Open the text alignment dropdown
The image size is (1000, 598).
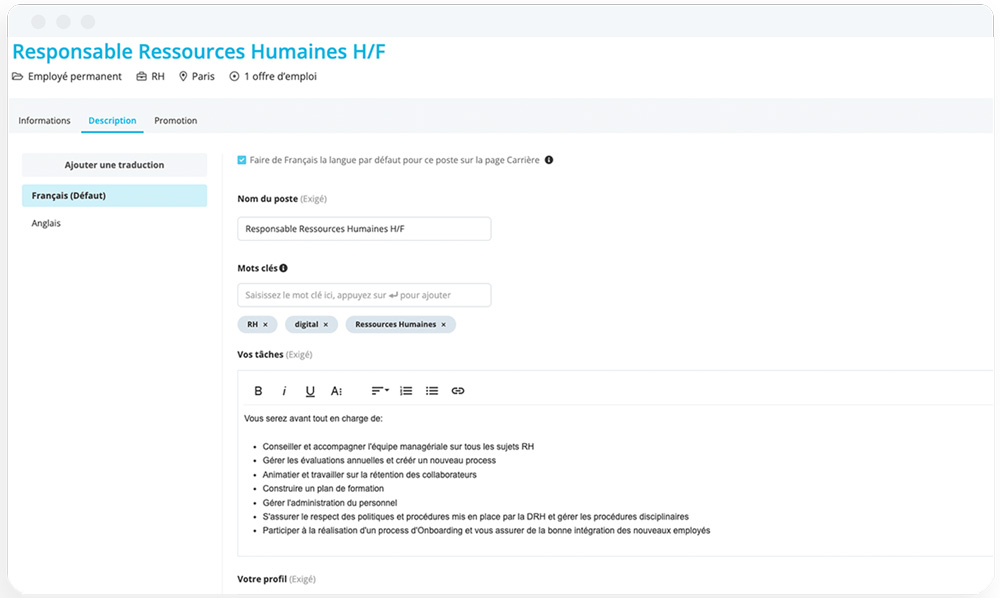pyautogui.click(x=380, y=391)
